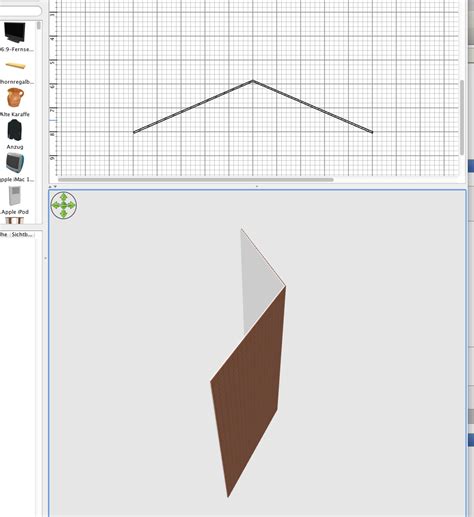Sort by the Sichtb... column header
Screen dimensions: 474x517
(22, 235)
